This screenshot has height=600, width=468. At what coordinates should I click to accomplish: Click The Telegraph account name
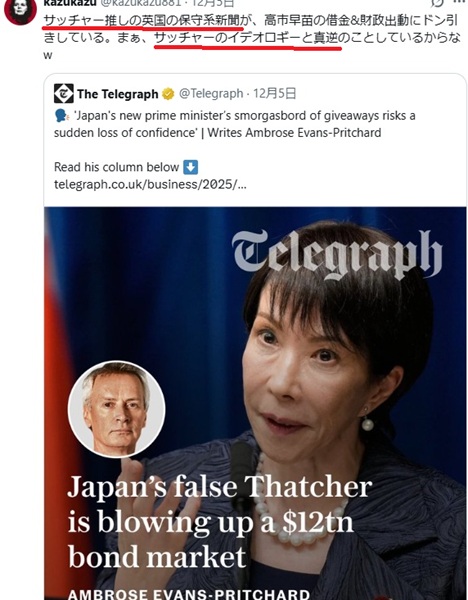pyautogui.click(x=117, y=94)
